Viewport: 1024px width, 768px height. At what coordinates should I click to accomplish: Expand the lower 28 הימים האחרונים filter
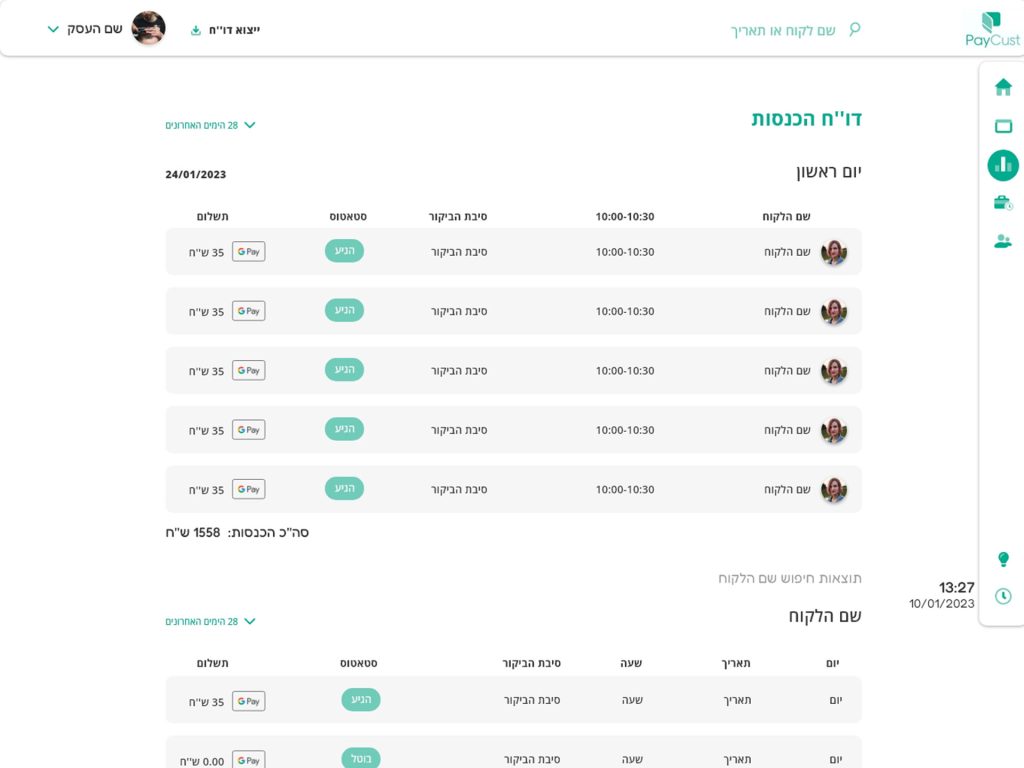point(210,621)
